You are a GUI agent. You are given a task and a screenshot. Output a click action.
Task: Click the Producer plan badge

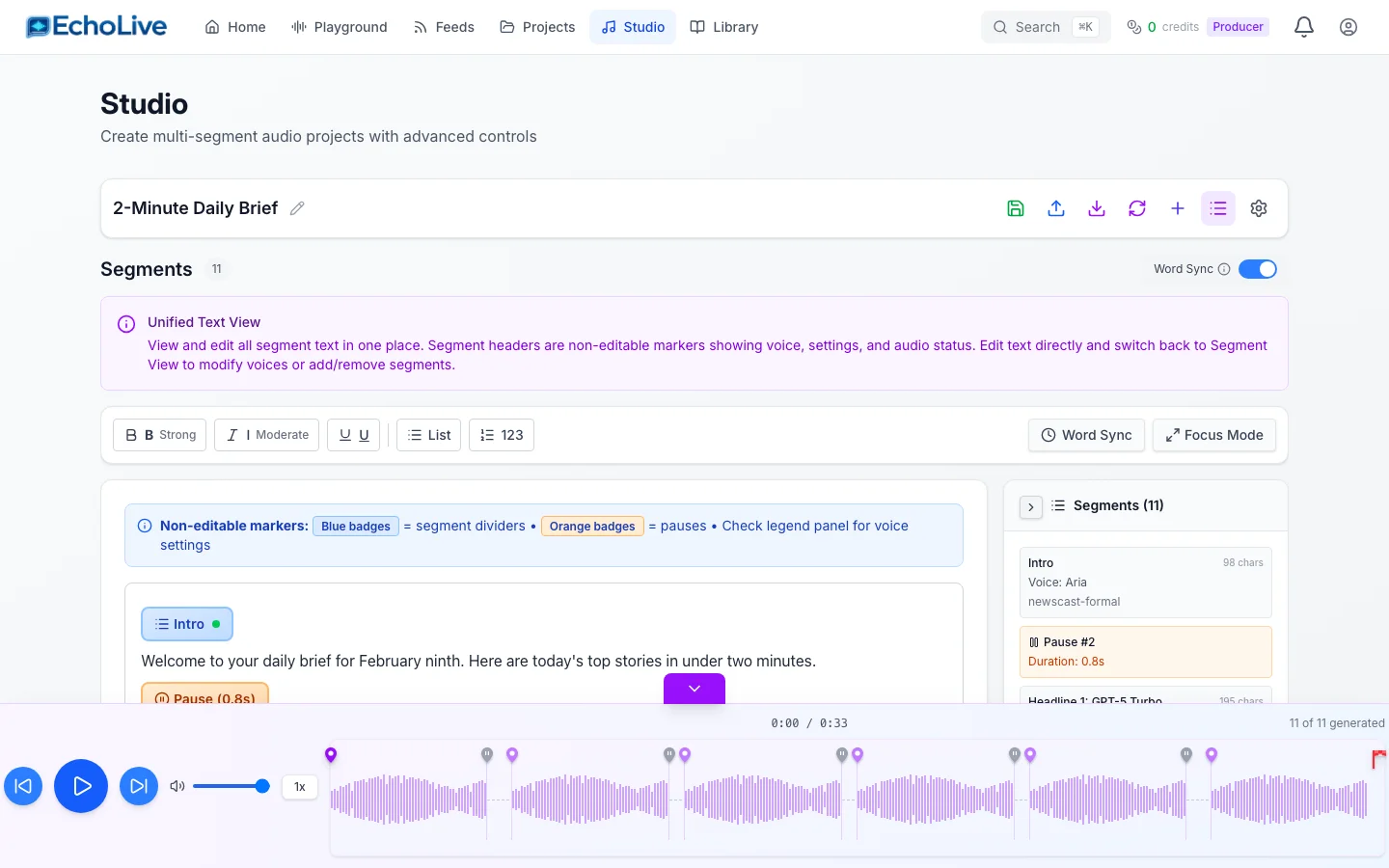(1238, 27)
